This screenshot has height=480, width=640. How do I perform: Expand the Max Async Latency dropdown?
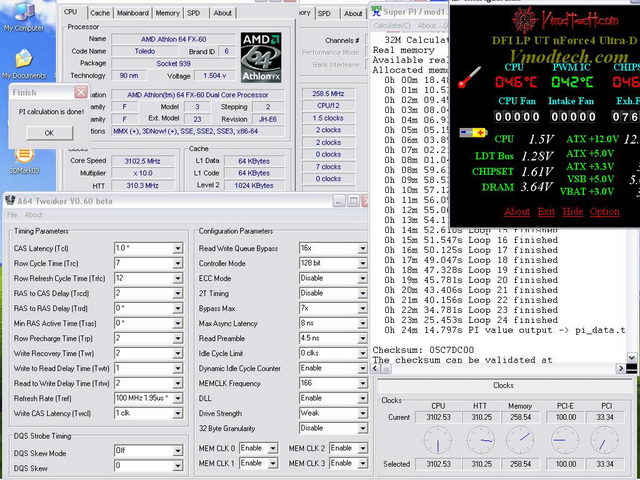[x=362, y=323]
